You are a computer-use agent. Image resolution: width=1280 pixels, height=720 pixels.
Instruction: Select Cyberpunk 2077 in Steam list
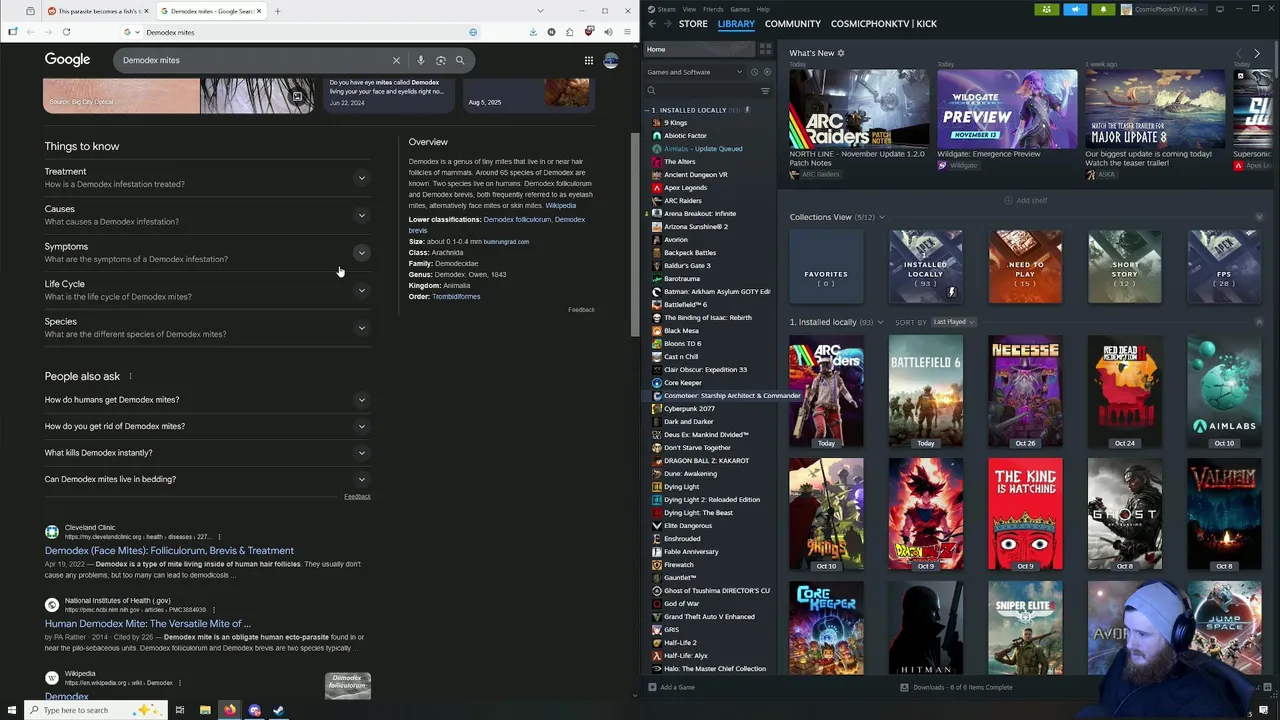click(x=689, y=409)
